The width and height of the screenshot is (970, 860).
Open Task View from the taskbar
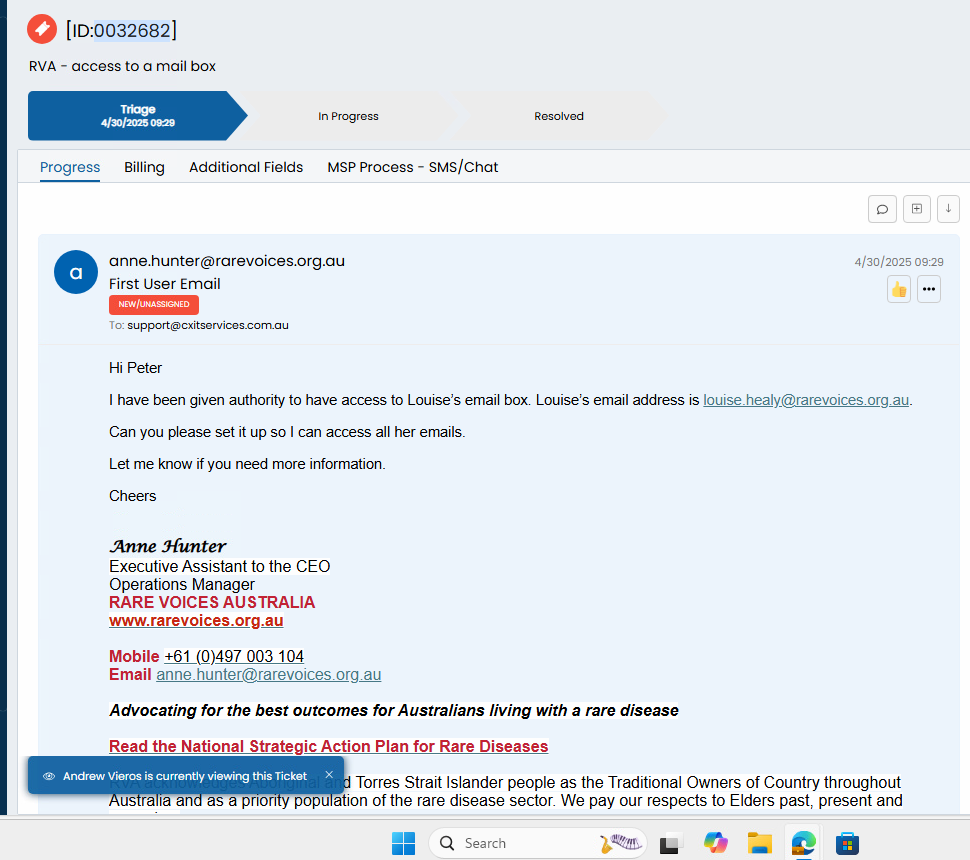671,844
